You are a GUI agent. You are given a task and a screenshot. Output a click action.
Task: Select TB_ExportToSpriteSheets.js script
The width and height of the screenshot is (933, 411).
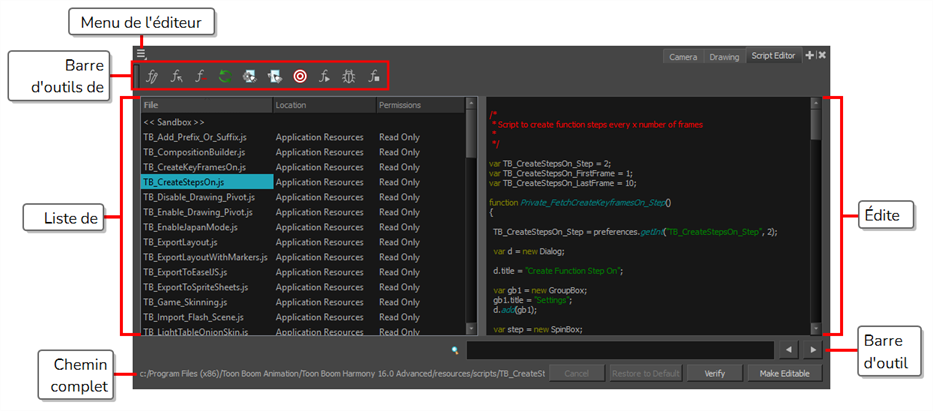pyautogui.click(x=196, y=287)
